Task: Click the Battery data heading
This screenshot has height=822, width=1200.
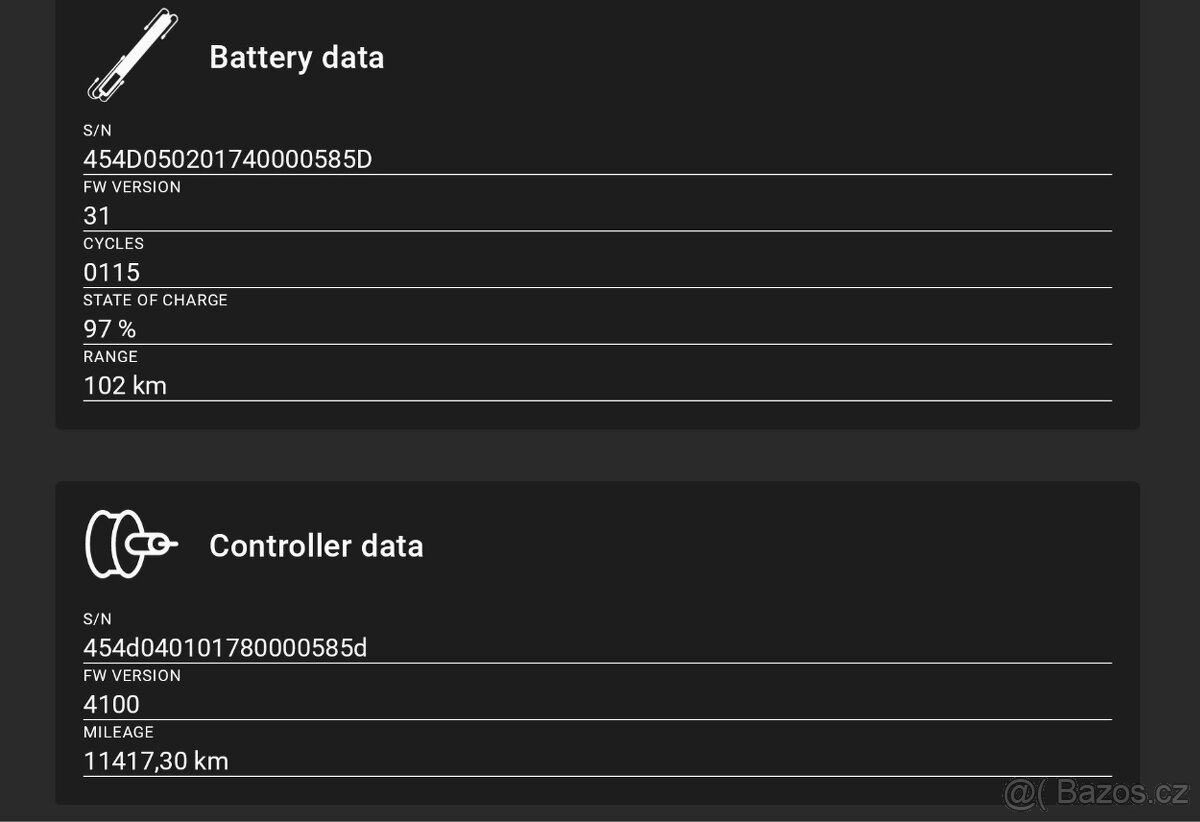Action: (x=296, y=57)
